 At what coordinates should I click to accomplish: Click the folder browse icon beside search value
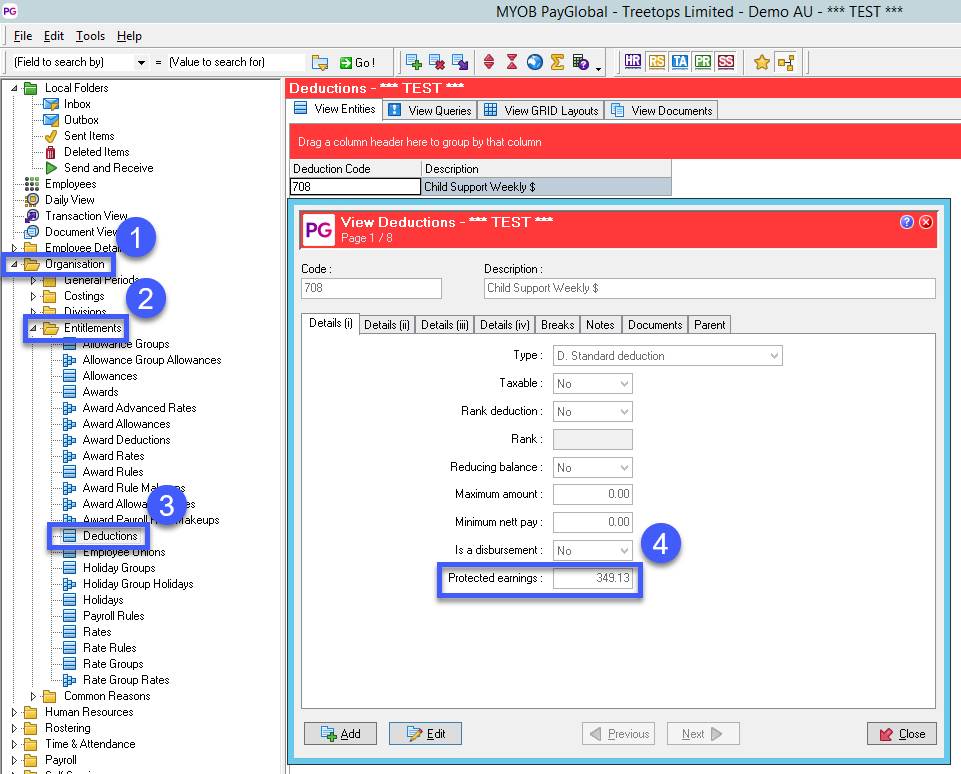click(x=320, y=63)
